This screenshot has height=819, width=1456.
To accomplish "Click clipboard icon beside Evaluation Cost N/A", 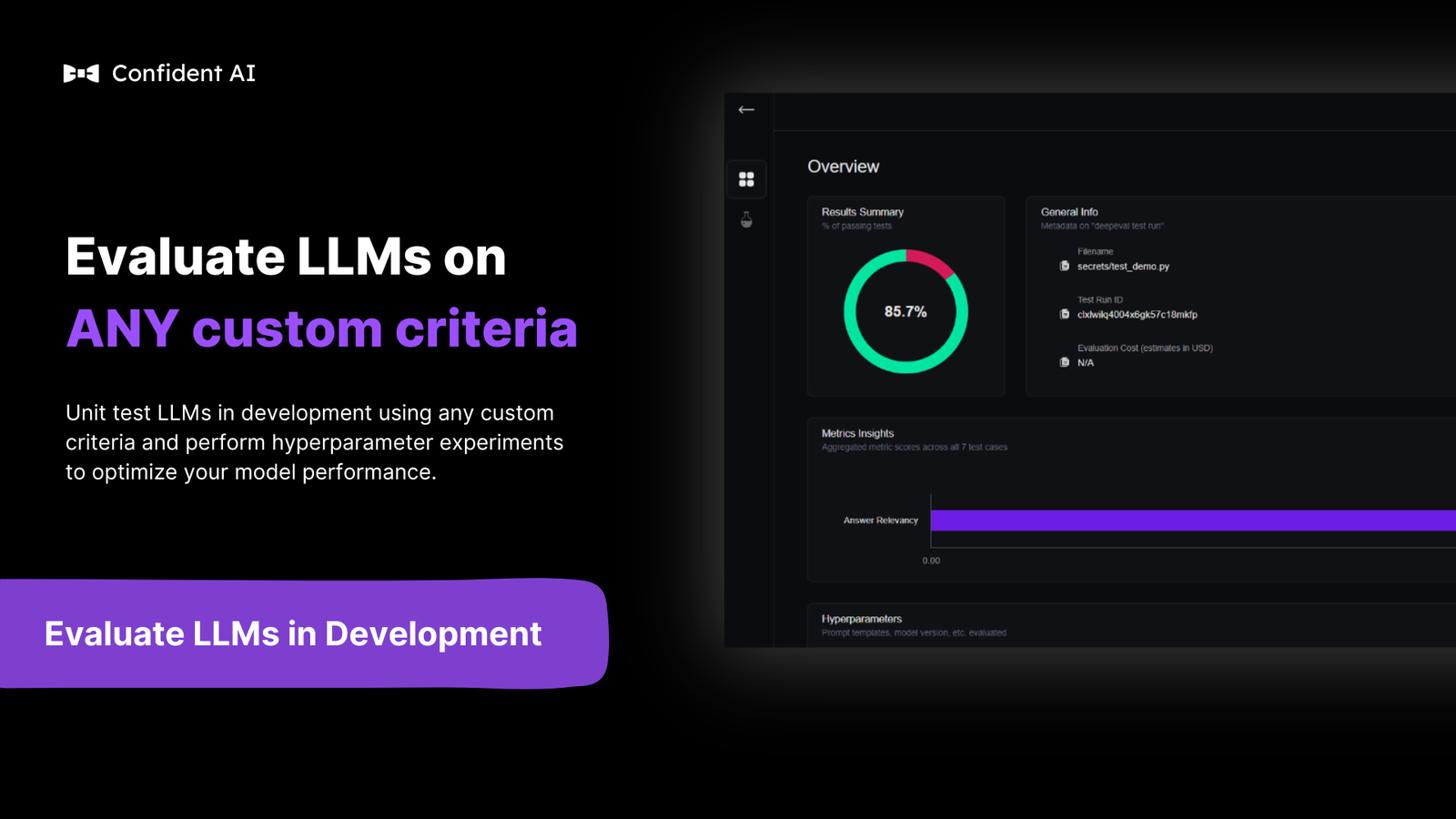I will click(1064, 362).
